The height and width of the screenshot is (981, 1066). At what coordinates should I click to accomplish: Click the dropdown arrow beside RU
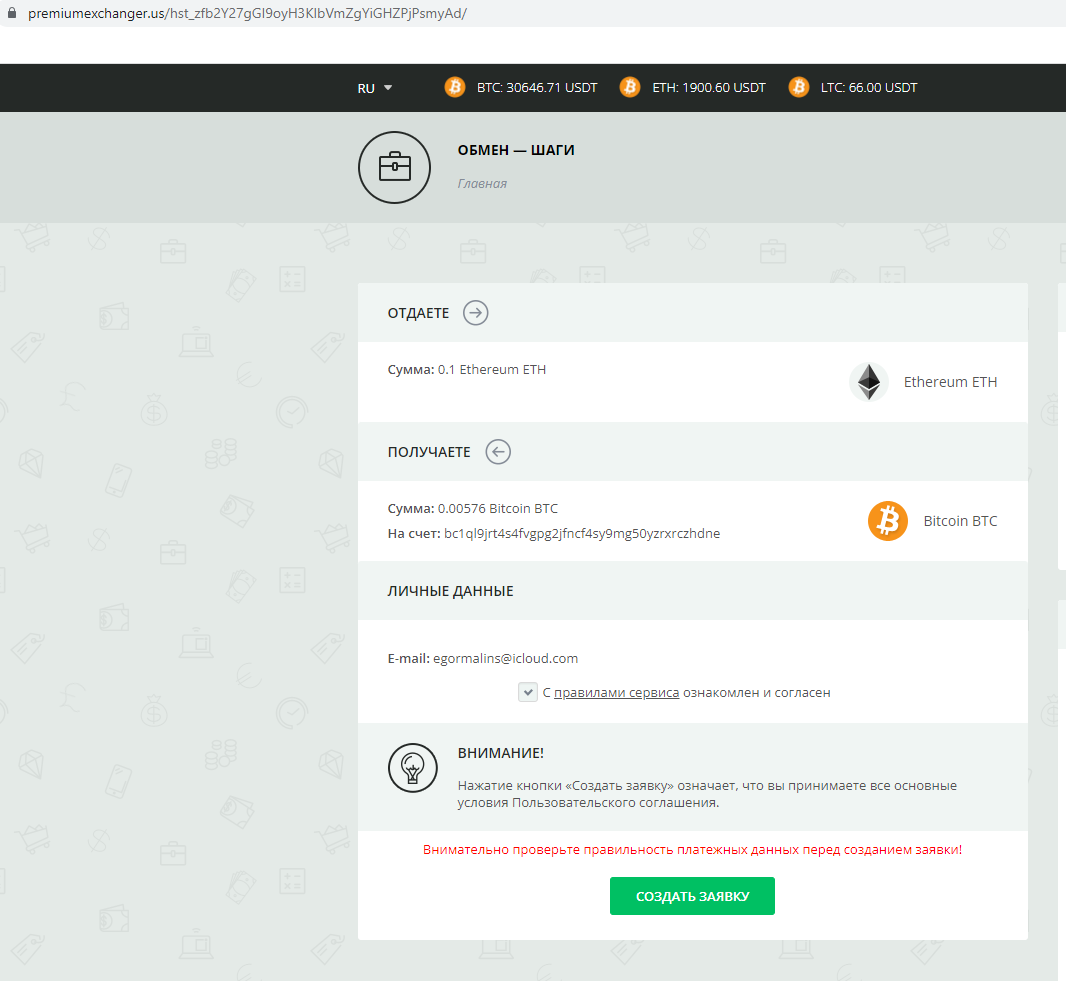[x=388, y=88]
